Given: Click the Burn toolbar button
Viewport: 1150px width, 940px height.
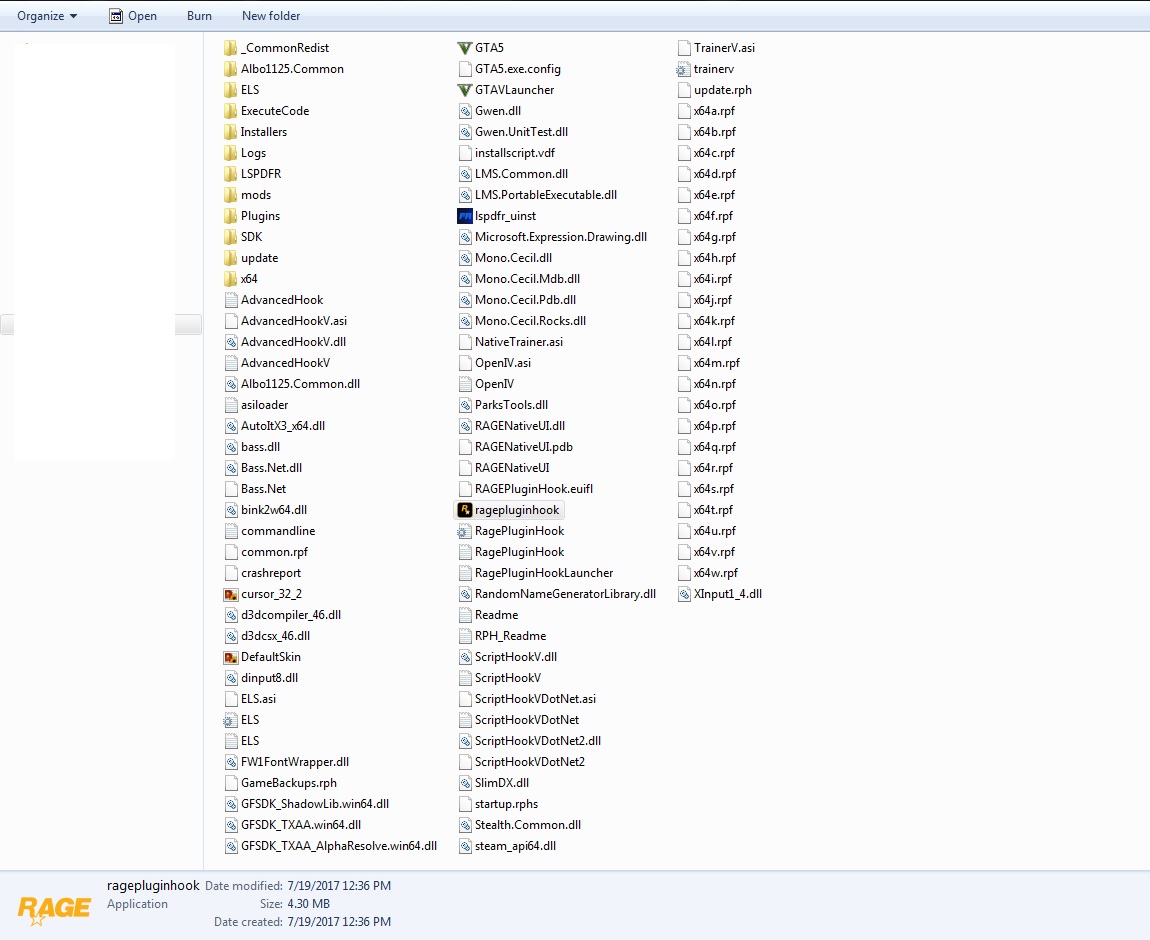Looking at the screenshot, I should (x=199, y=16).
